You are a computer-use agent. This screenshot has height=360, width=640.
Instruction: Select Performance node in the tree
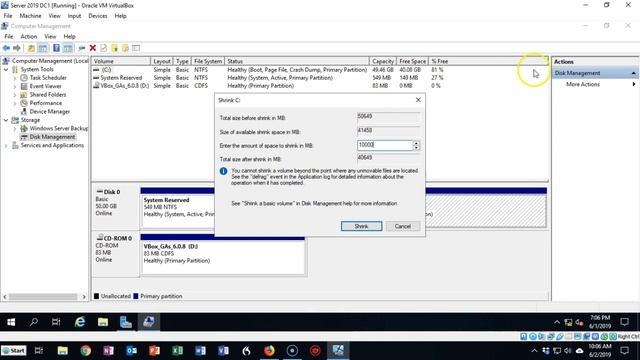45,103
